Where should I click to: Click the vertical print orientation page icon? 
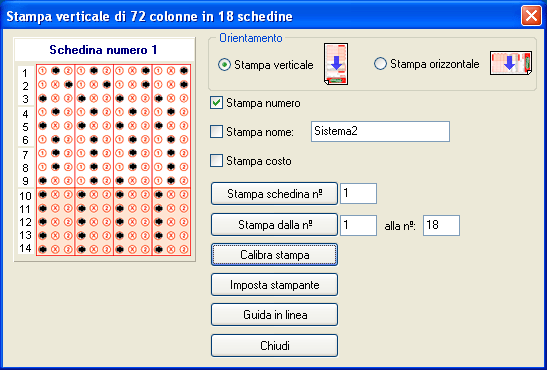coord(336,64)
